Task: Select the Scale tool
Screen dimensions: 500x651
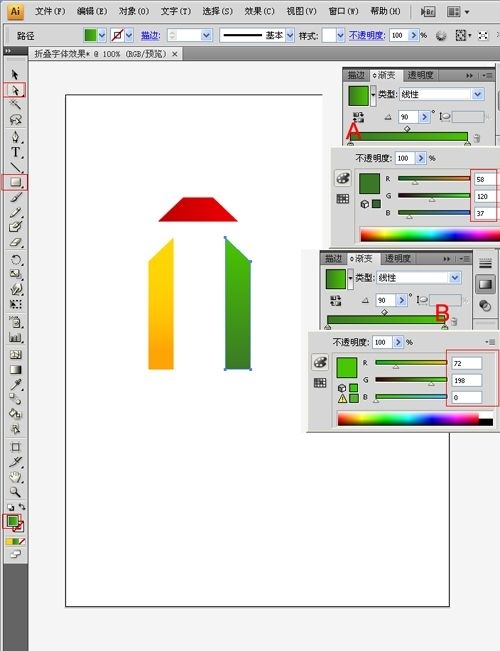Action: pyautogui.click(x=15, y=274)
